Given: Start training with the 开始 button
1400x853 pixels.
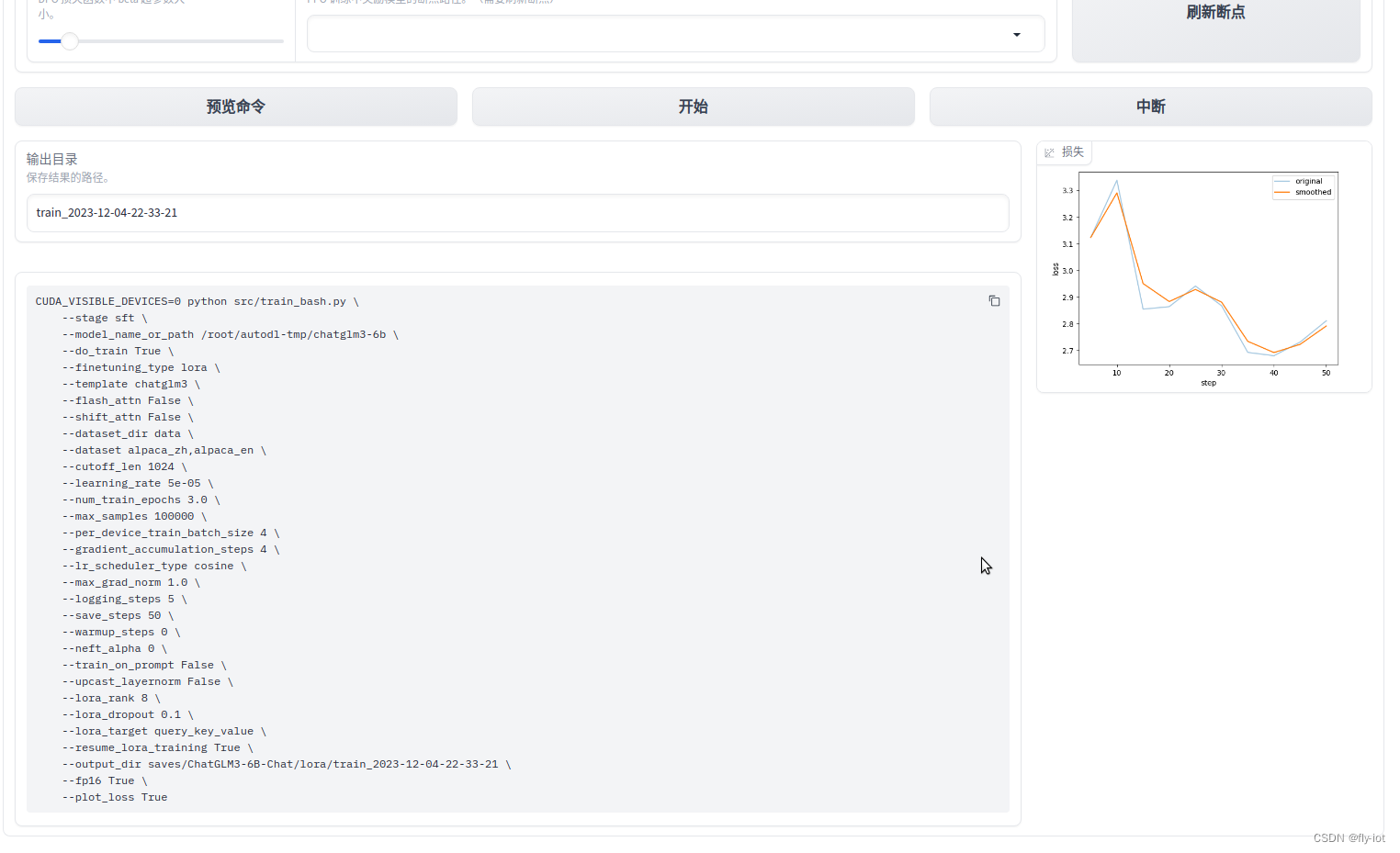Looking at the screenshot, I should (x=694, y=107).
